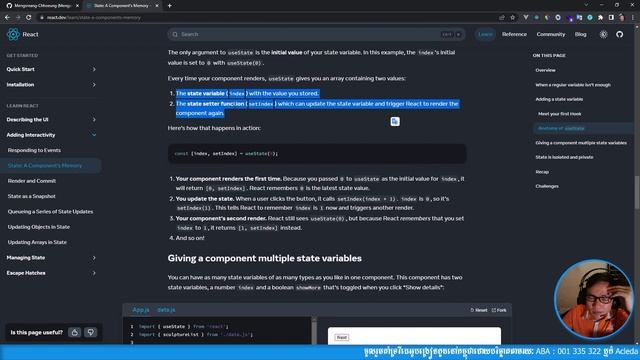The image size is (640, 360).
Task: Click the sandbox Reset button
Action: [479, 310]
